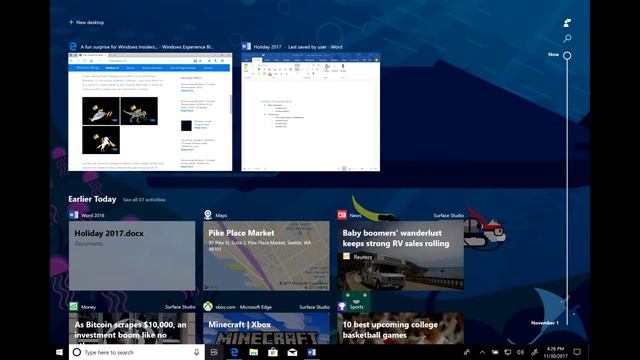Click the Word icon beside Holiday 2017 title
This screenshot has width=640, height=360.
(x=246, y=47)
